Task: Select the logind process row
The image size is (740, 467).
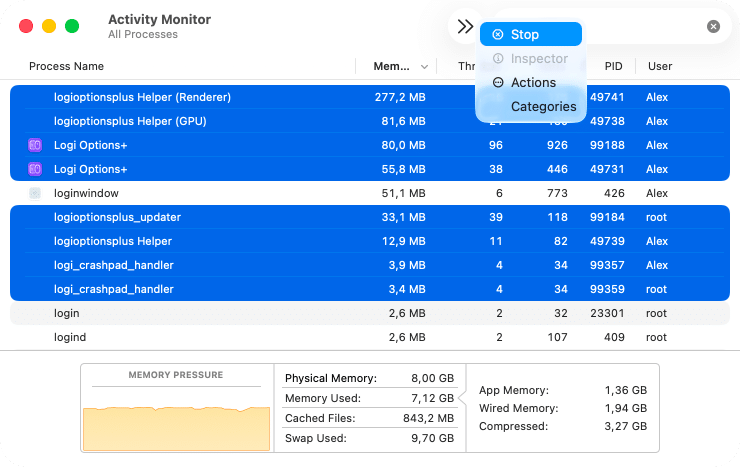Action: coord(70,337)
